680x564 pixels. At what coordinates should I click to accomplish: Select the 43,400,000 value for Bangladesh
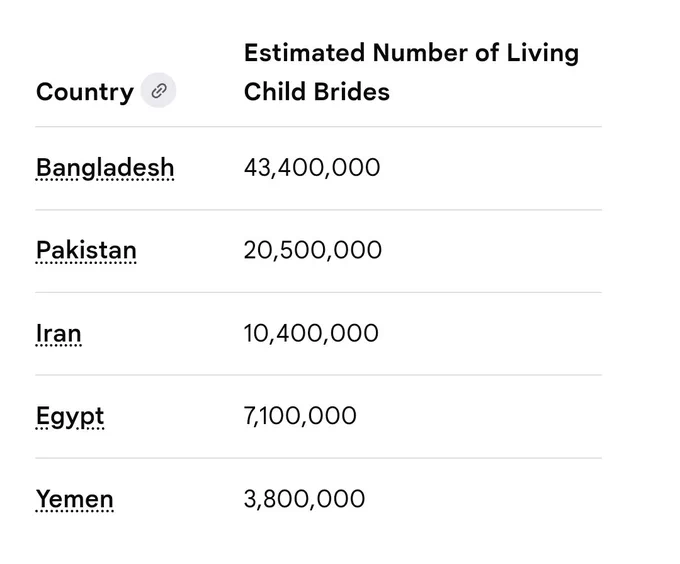click(x=312, y=168)
